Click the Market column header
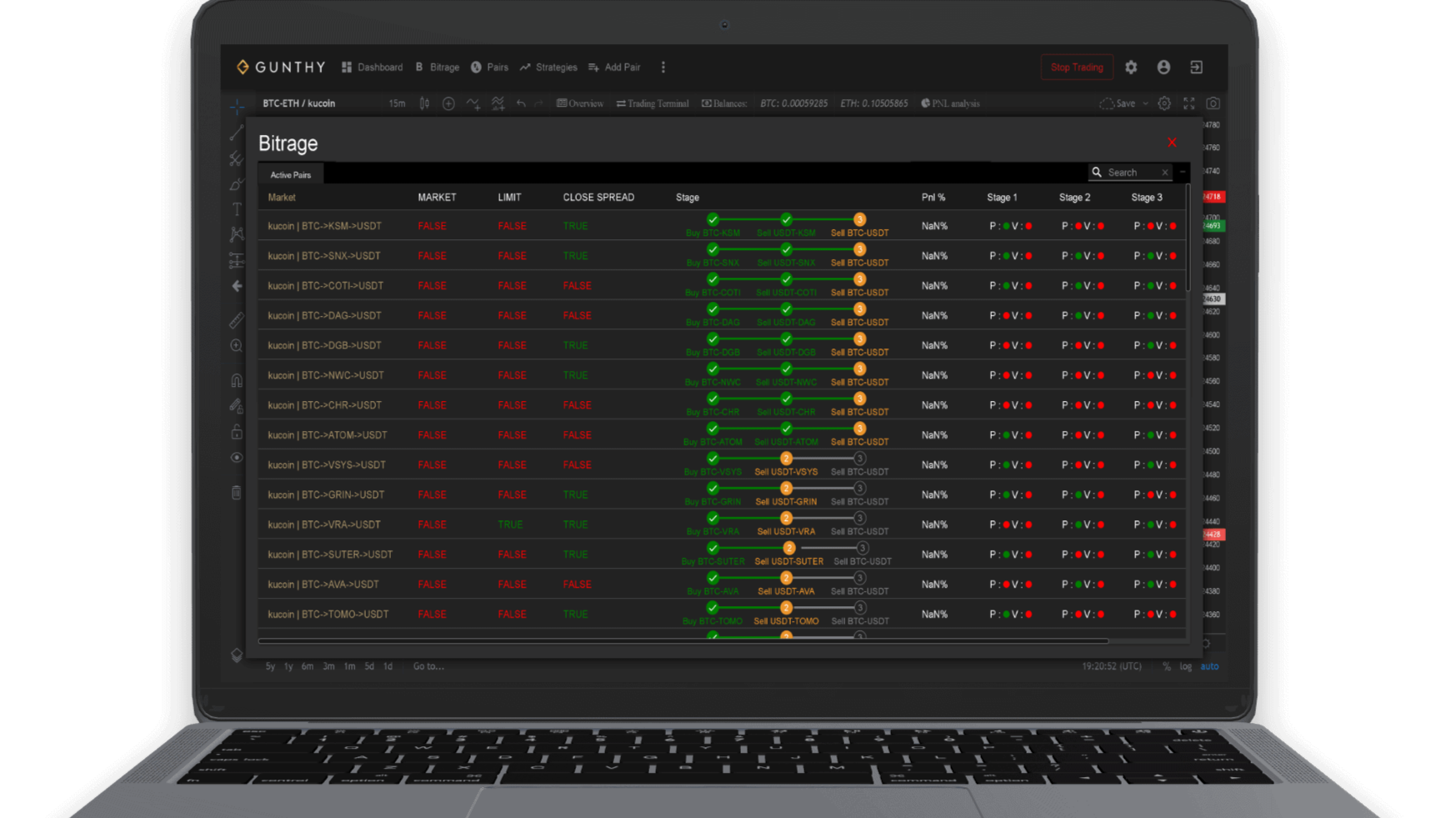This screenshot has width=1456, height=818. [x=282, y=198]
